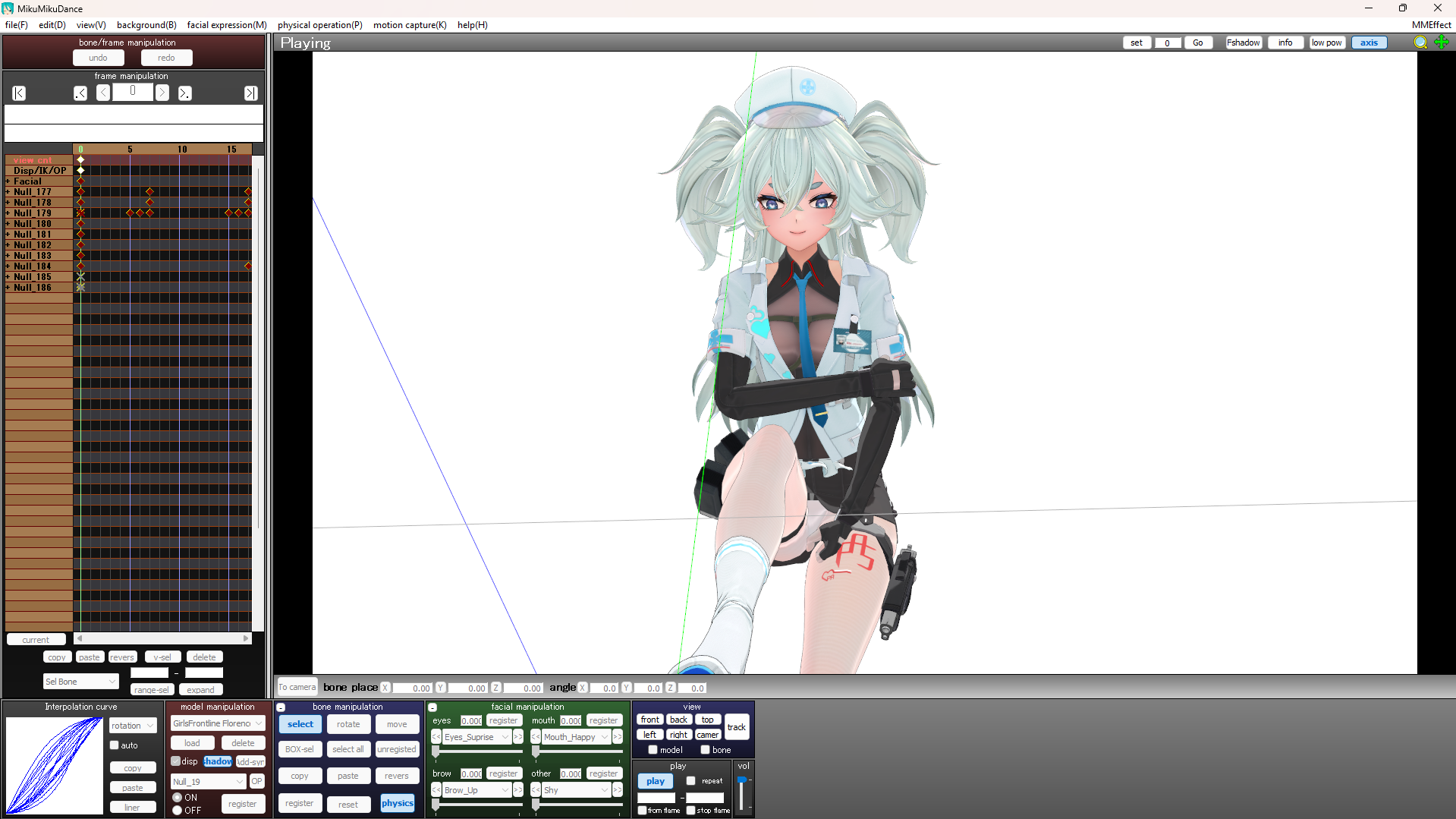This screenshot has height=819, width=1456.
Task: Open the Null_19 bone dropdown
Action: pos(209,782)
